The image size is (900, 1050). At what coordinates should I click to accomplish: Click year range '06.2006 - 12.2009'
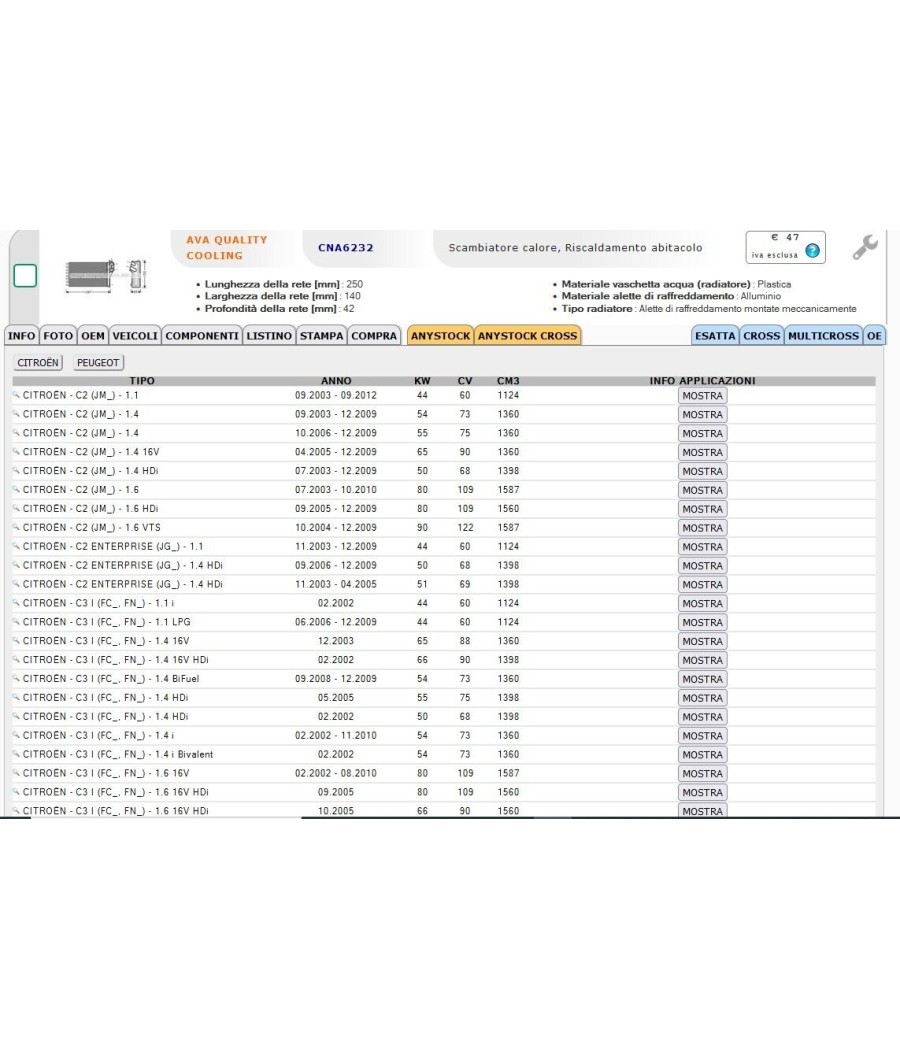(x=336, y=621)
